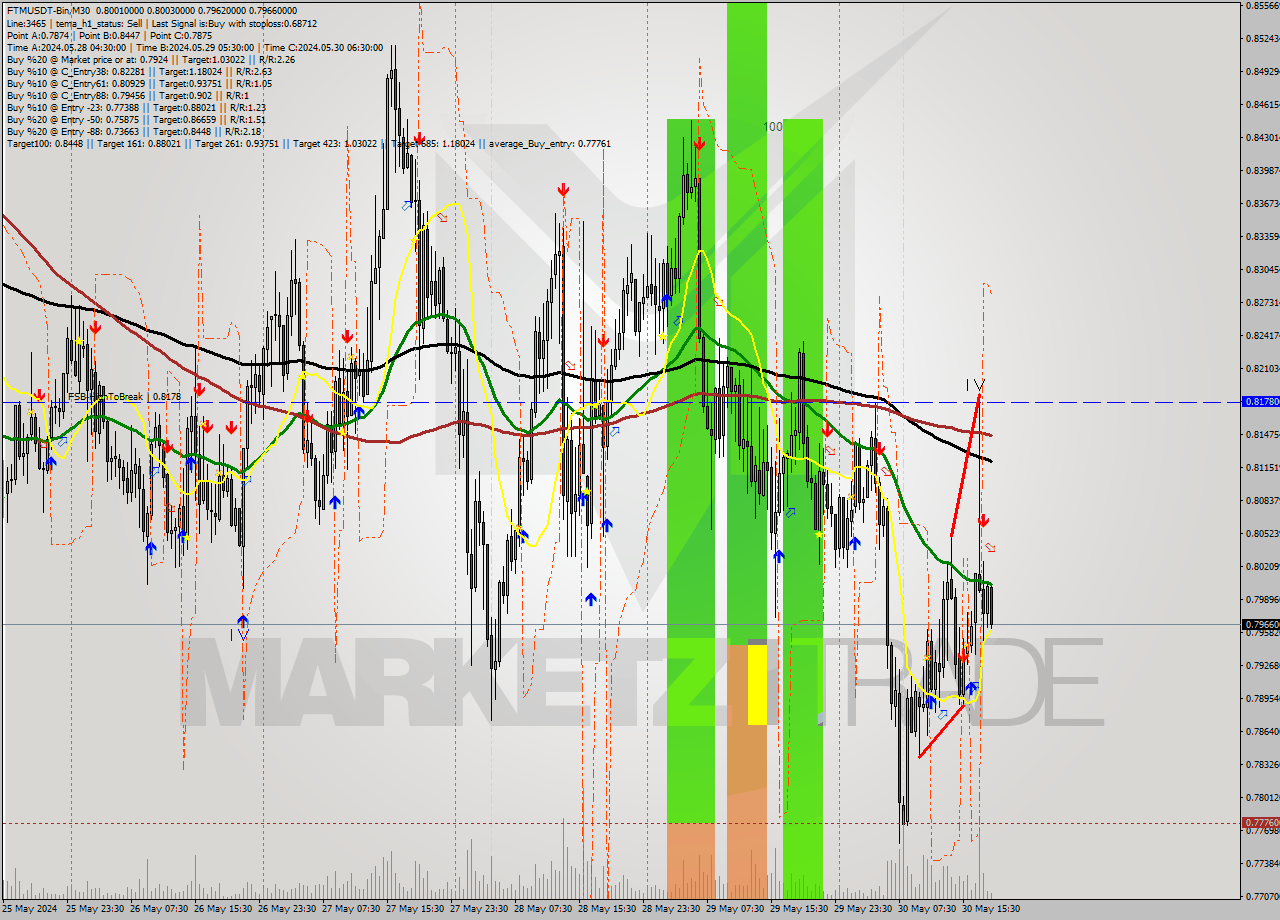The image size is (1280, 920).
Task: Click the '29 May 15:30' time axis label
Action: pyautogui.click(x=800, y=909)
